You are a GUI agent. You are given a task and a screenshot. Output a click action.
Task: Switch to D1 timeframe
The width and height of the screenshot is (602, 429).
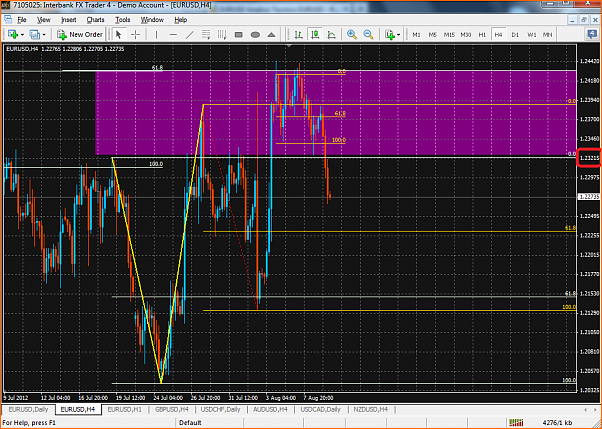tap(515, 35)
